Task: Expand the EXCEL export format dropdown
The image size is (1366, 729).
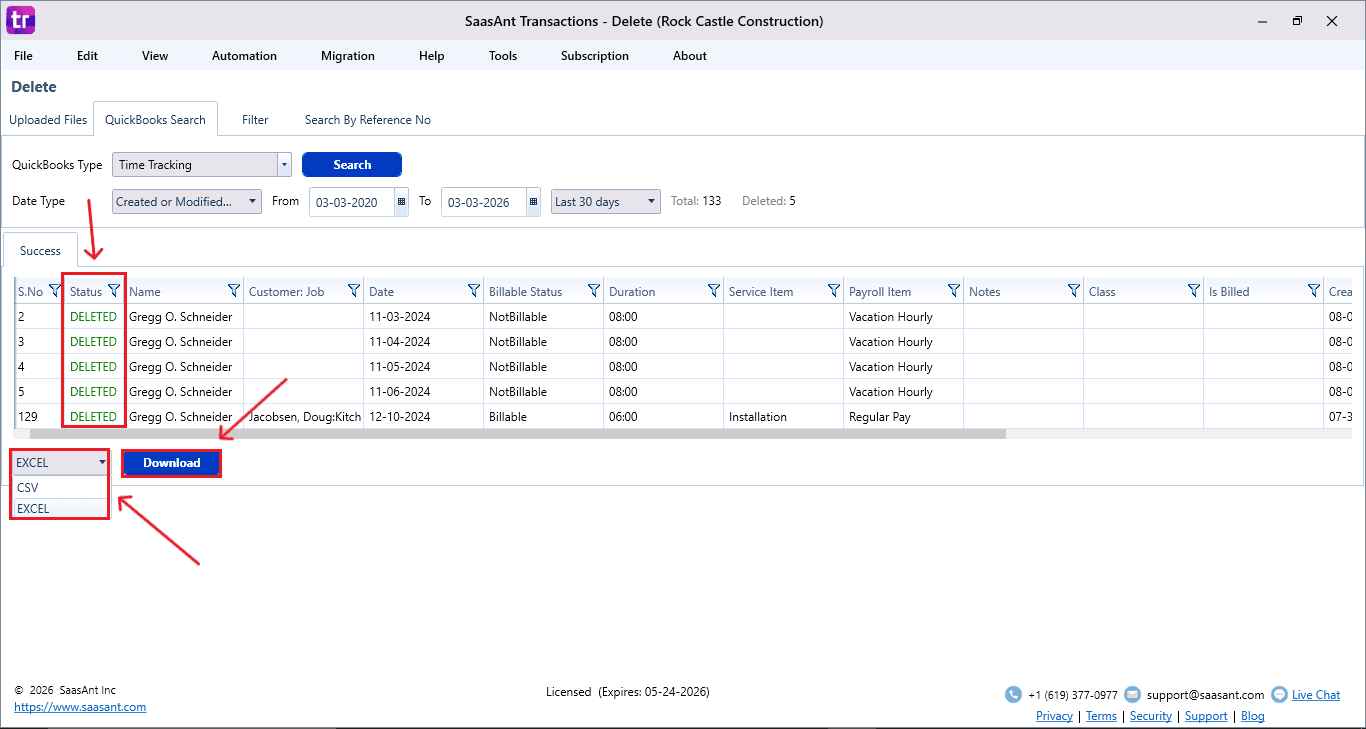Action: point(61,463)
